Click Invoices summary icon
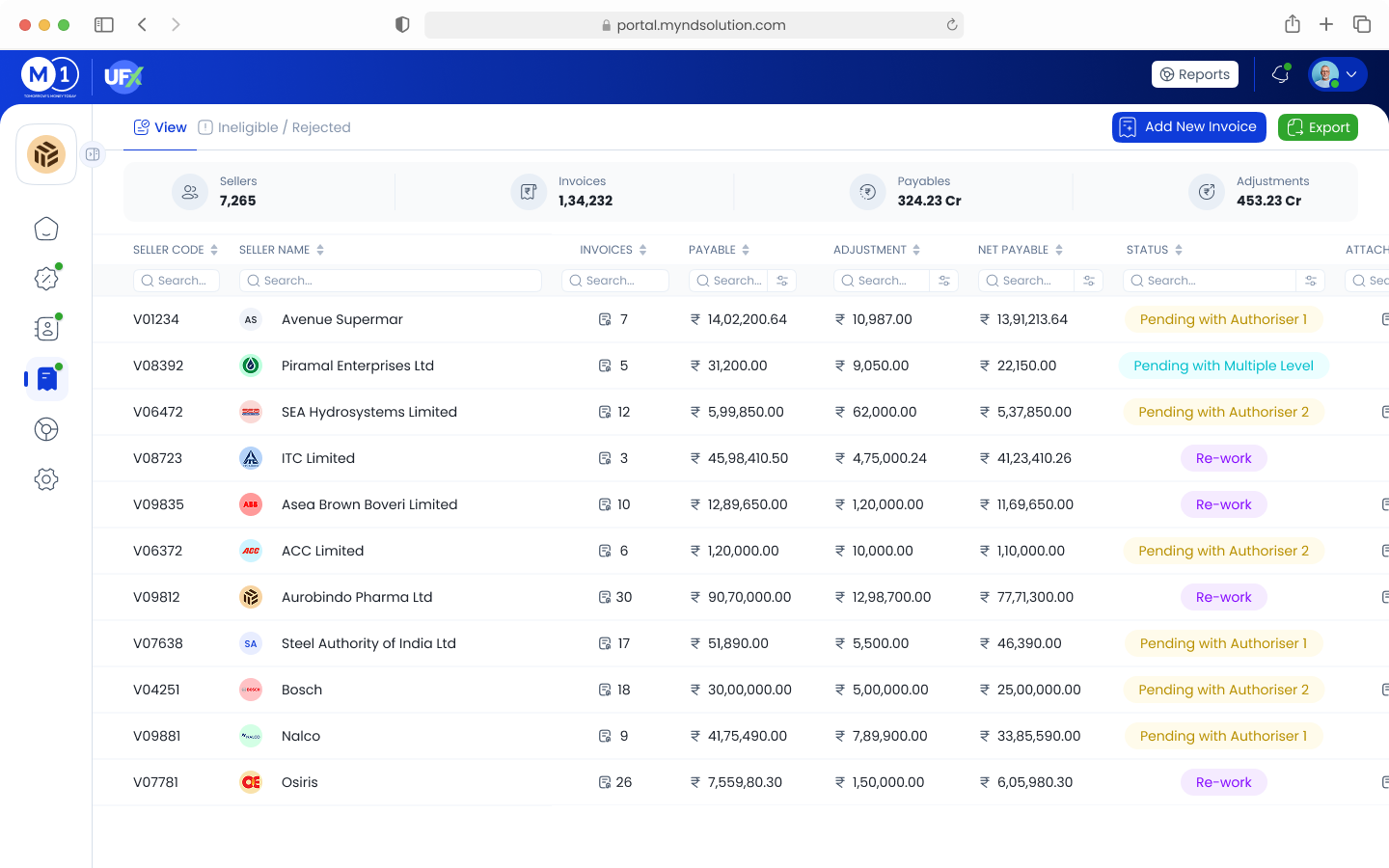The width and height of the screenshot is (1389, 868). (x=529, y=192)
